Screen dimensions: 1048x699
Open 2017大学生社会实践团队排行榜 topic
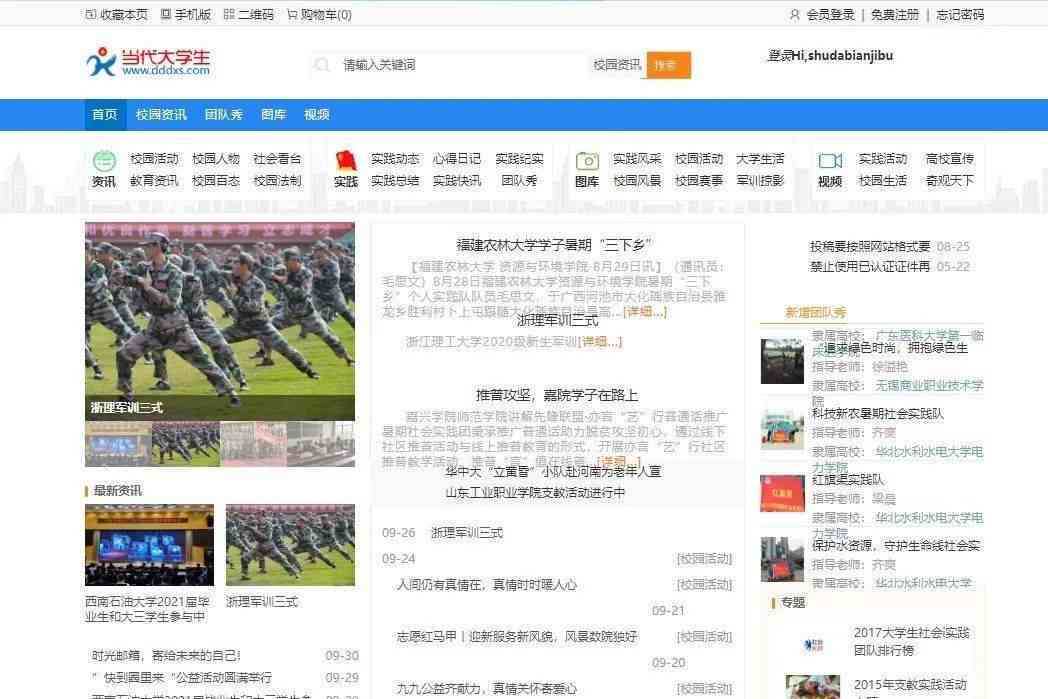[x=912, y=642]
